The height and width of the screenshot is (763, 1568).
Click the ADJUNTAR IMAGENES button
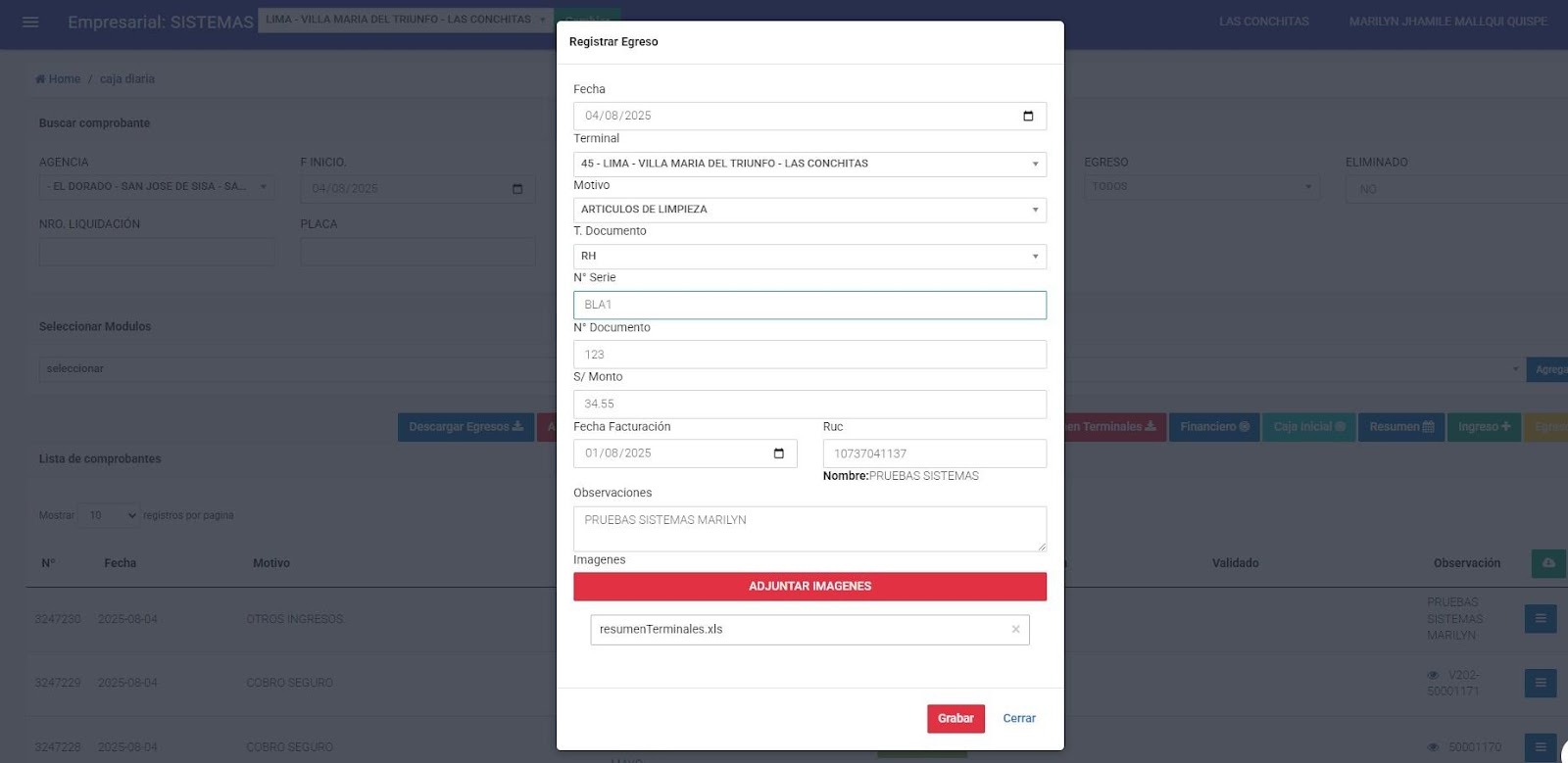[x=809, y=586]
